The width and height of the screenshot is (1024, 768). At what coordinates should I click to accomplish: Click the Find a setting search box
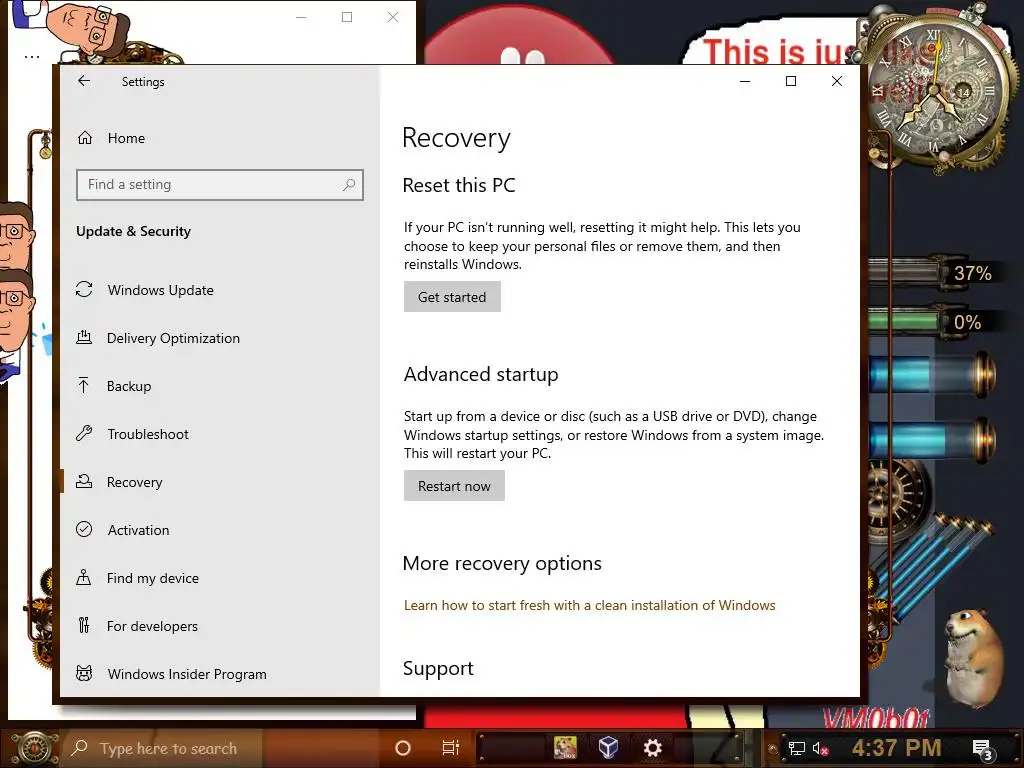[219, 185]
